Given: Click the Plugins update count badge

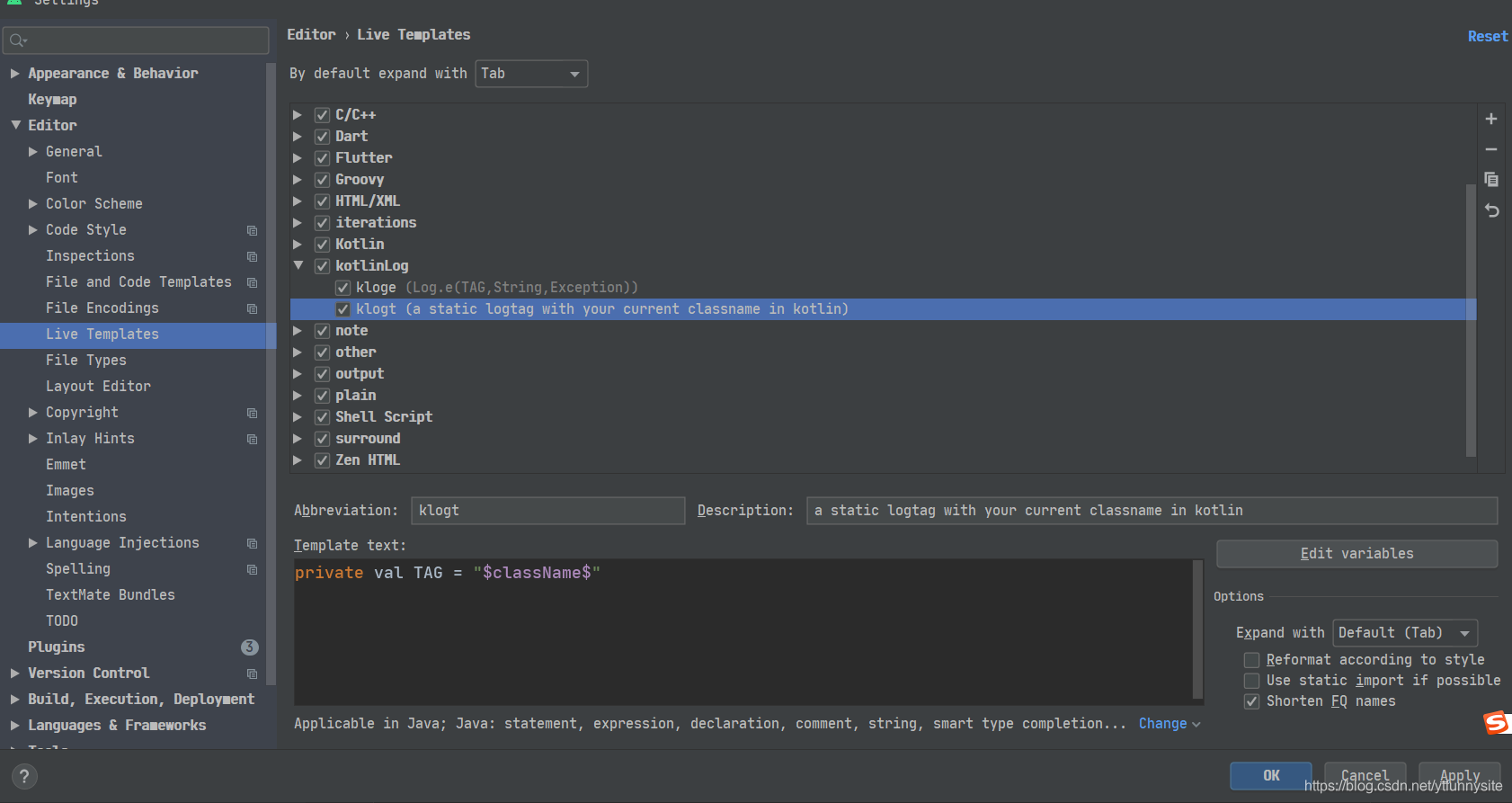Looking at the screenshot, I should (x=250, y=647).
